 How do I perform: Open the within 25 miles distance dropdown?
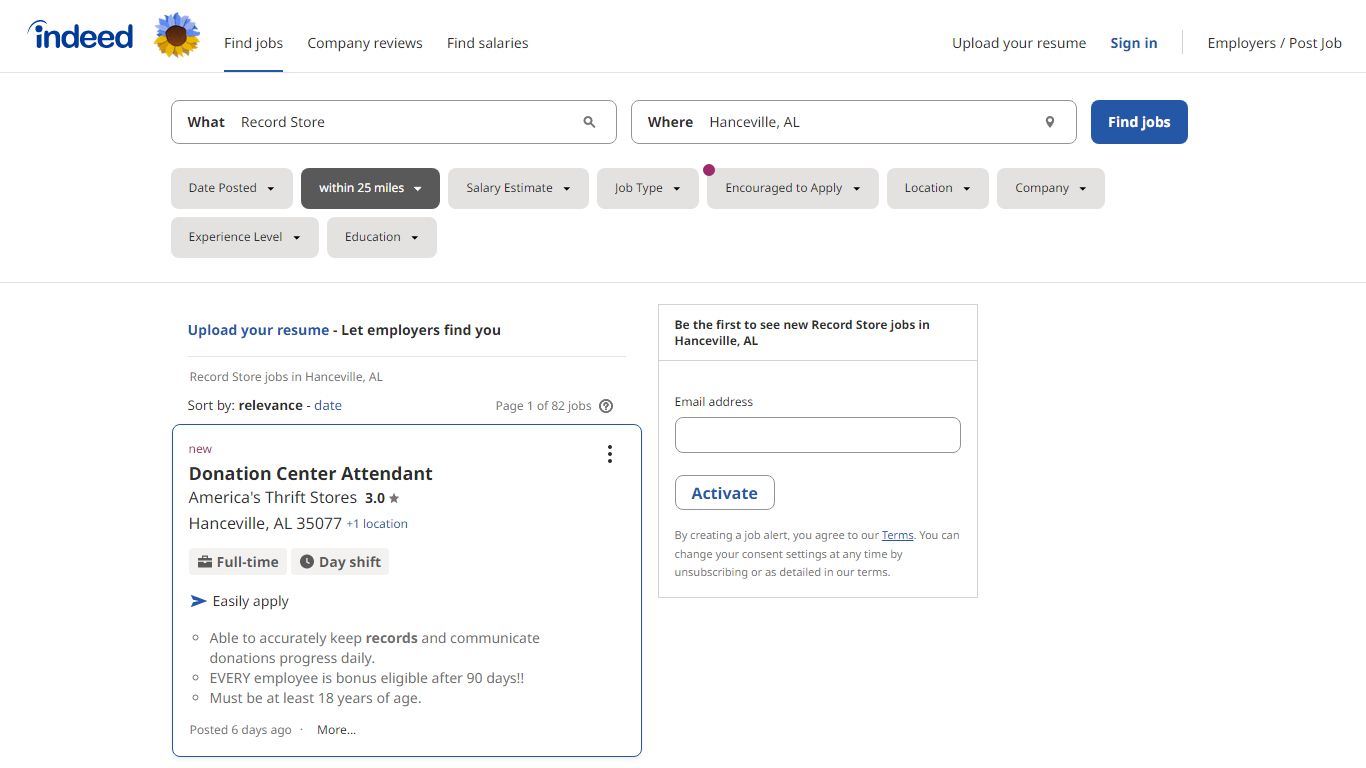click(370, 188)
